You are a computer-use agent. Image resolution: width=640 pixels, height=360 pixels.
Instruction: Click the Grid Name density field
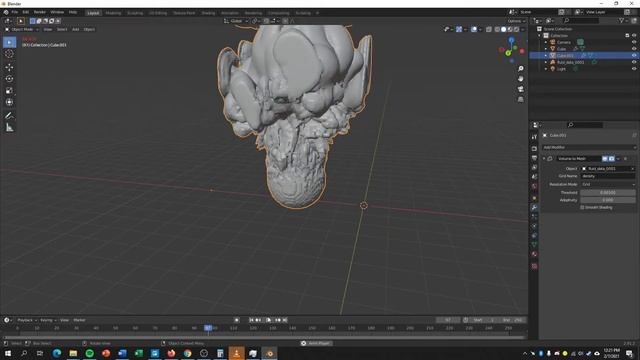click(608, 176)
